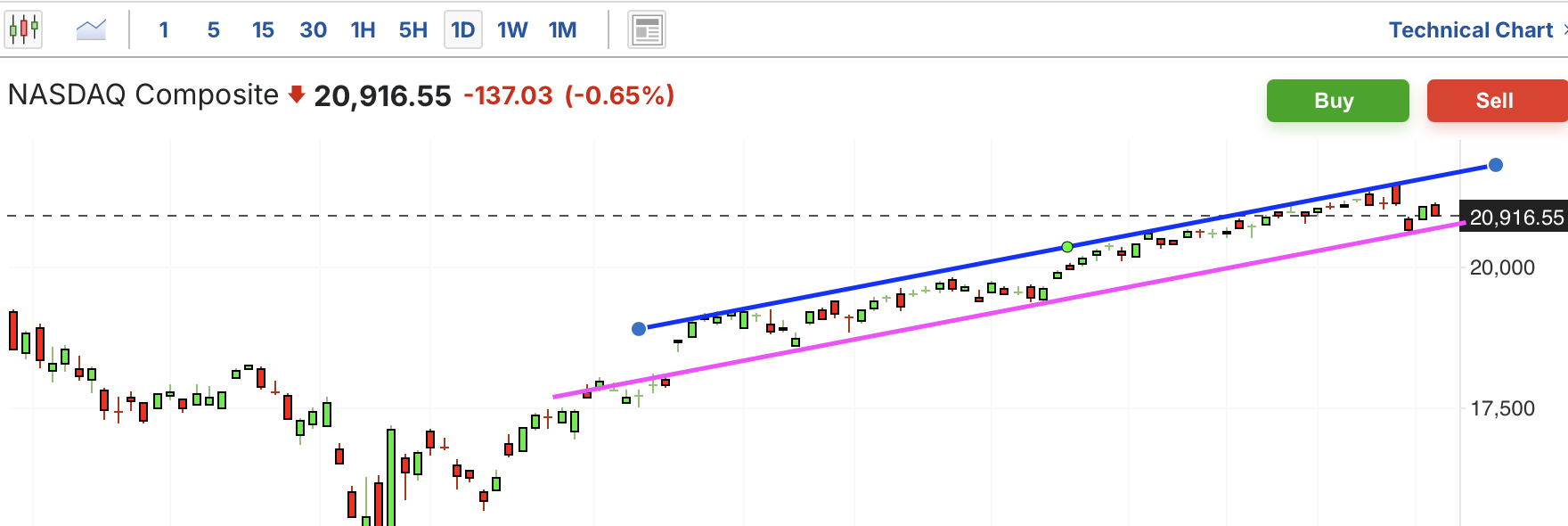Click the 17,500 axis label

click(1502, 408)
